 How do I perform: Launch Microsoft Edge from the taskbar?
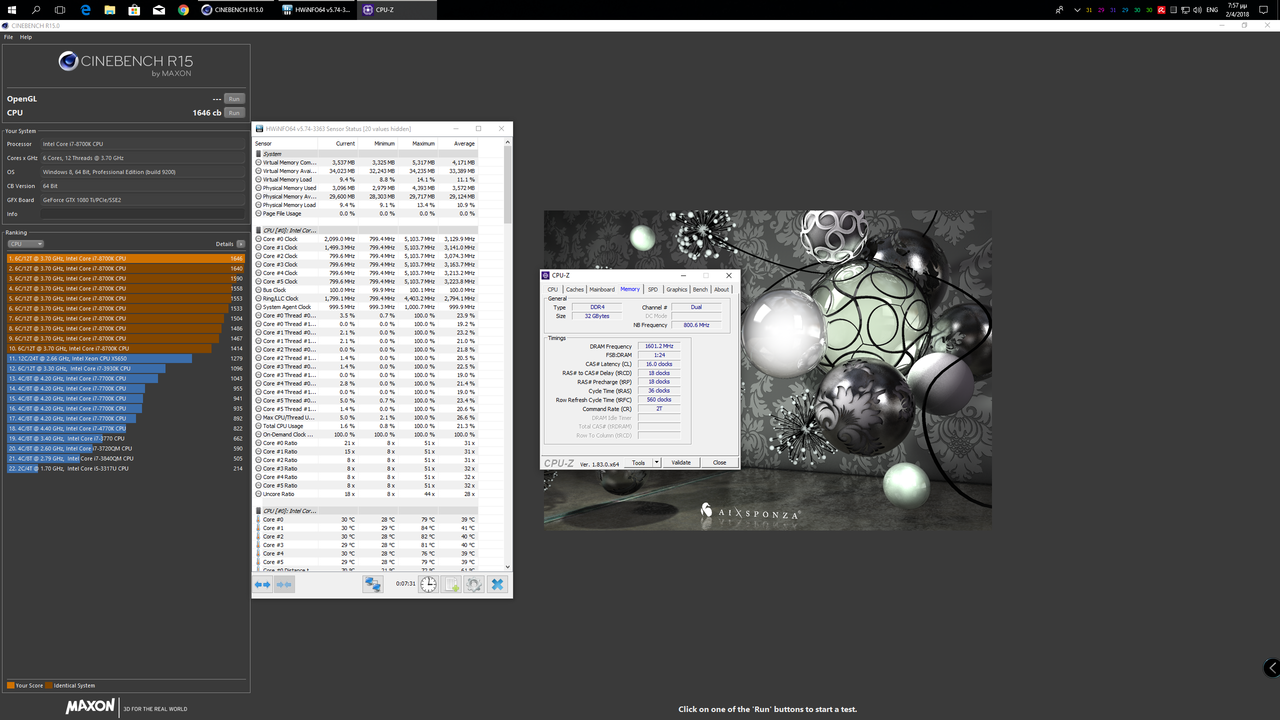click(85, 9)
